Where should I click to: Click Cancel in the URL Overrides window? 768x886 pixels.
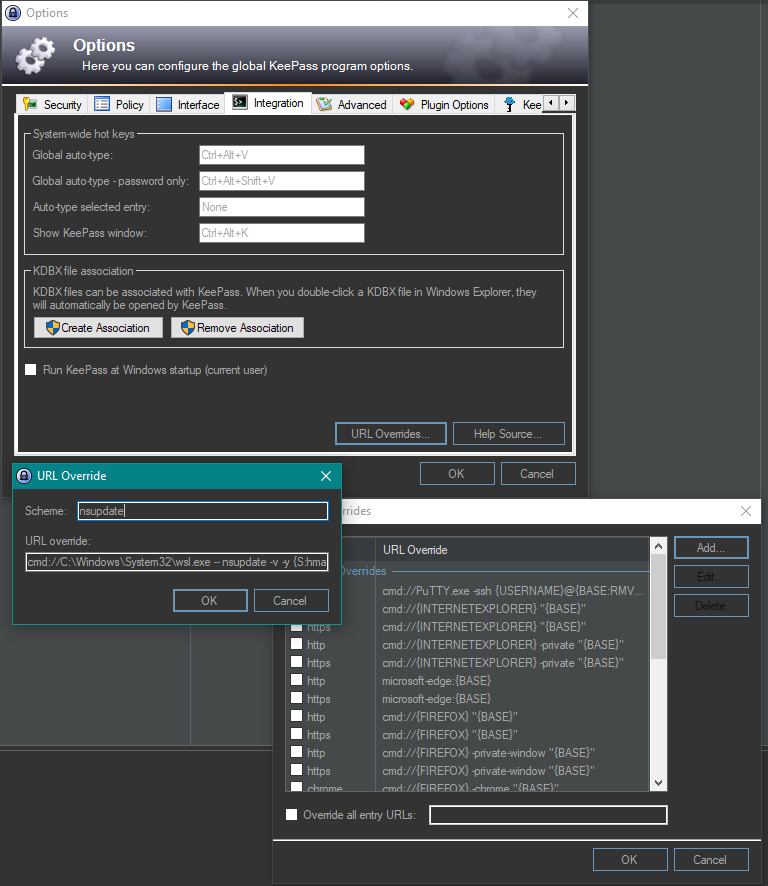[711, 859]
